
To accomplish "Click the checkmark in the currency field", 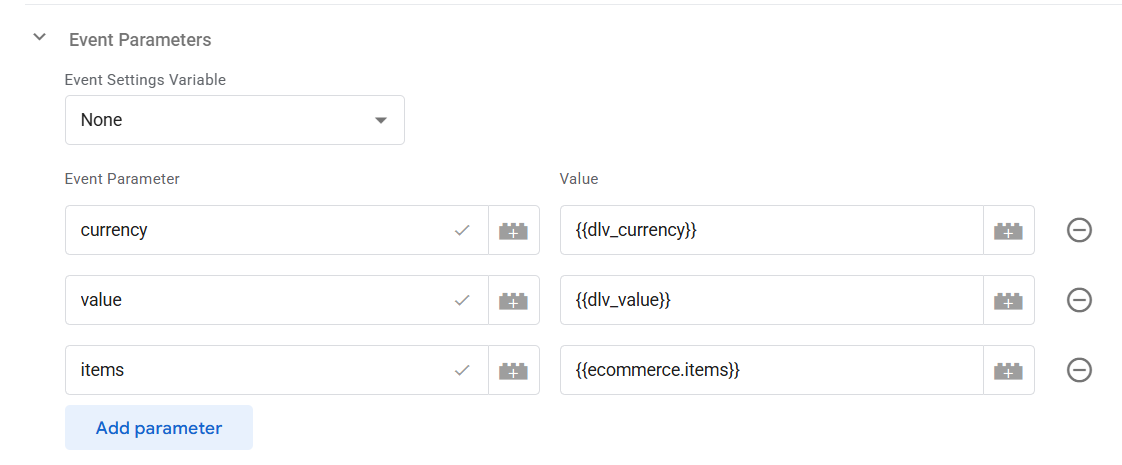I will [462, 231].
